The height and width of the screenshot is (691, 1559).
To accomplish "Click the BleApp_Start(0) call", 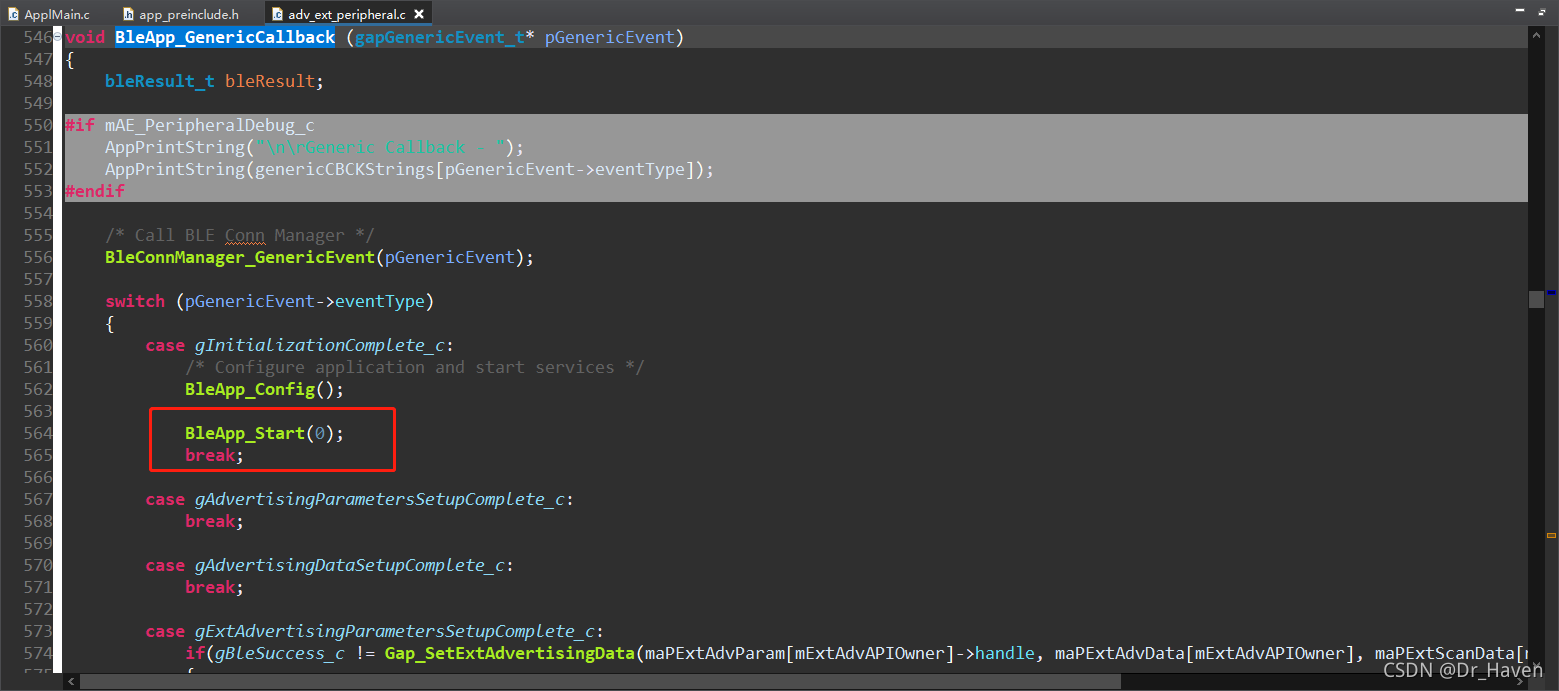I will [x=265, y=433].
